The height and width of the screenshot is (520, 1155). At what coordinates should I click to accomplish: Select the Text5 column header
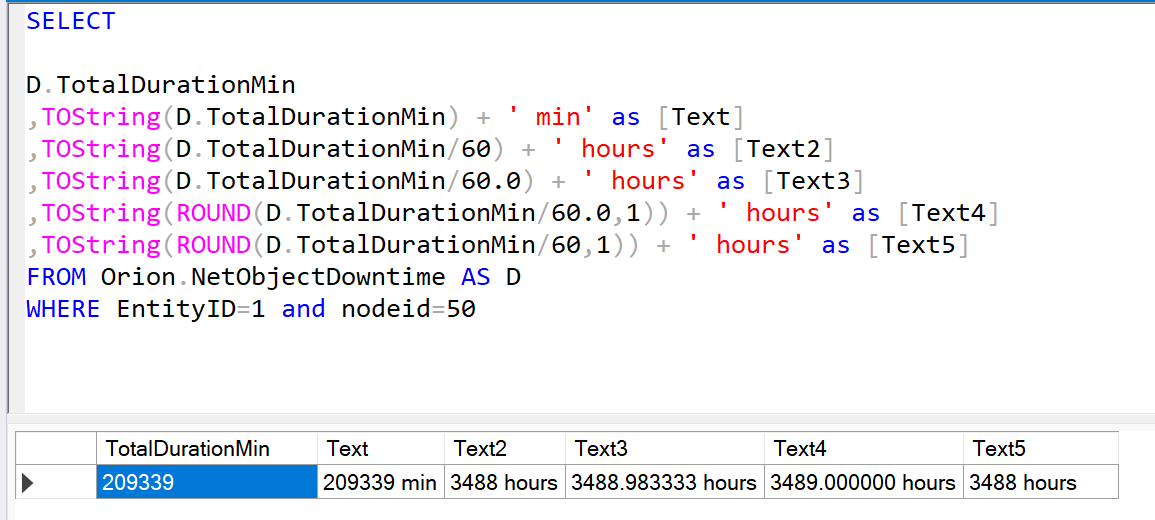click(1040, 449)
